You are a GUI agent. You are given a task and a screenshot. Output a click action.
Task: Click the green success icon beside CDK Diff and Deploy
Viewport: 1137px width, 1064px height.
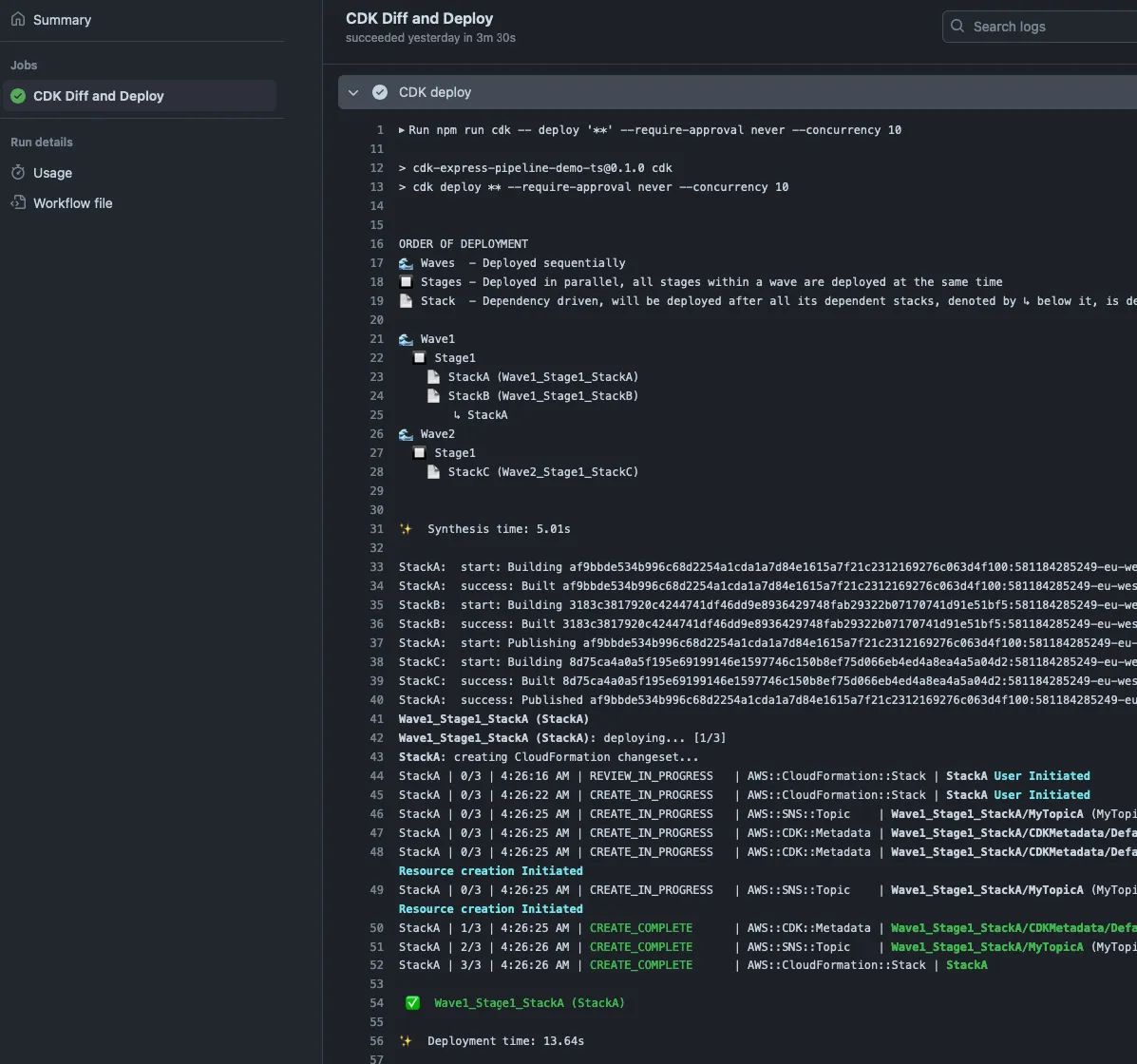point(18,96)
